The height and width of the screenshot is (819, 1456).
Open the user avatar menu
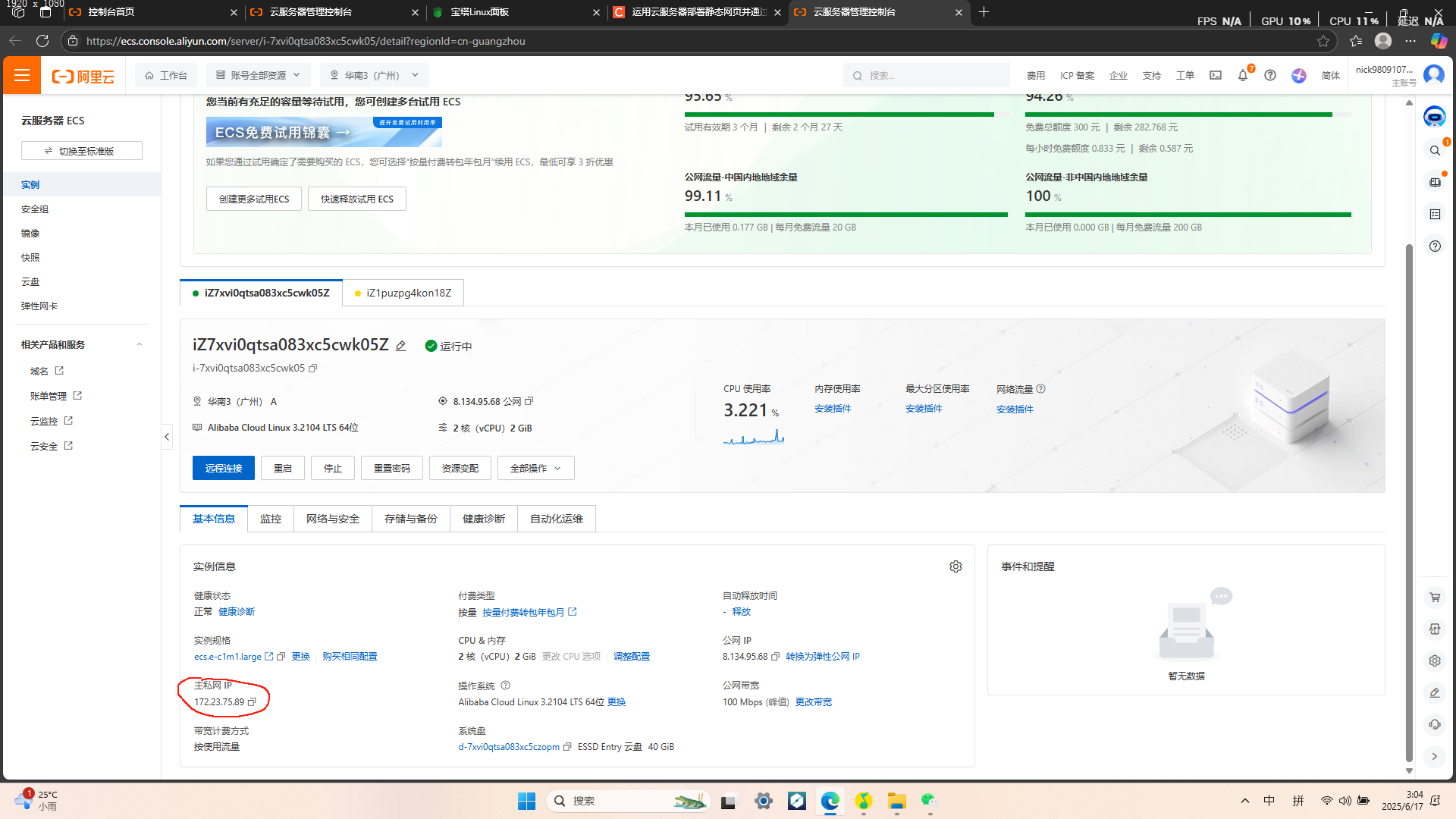click(1434, 74)
